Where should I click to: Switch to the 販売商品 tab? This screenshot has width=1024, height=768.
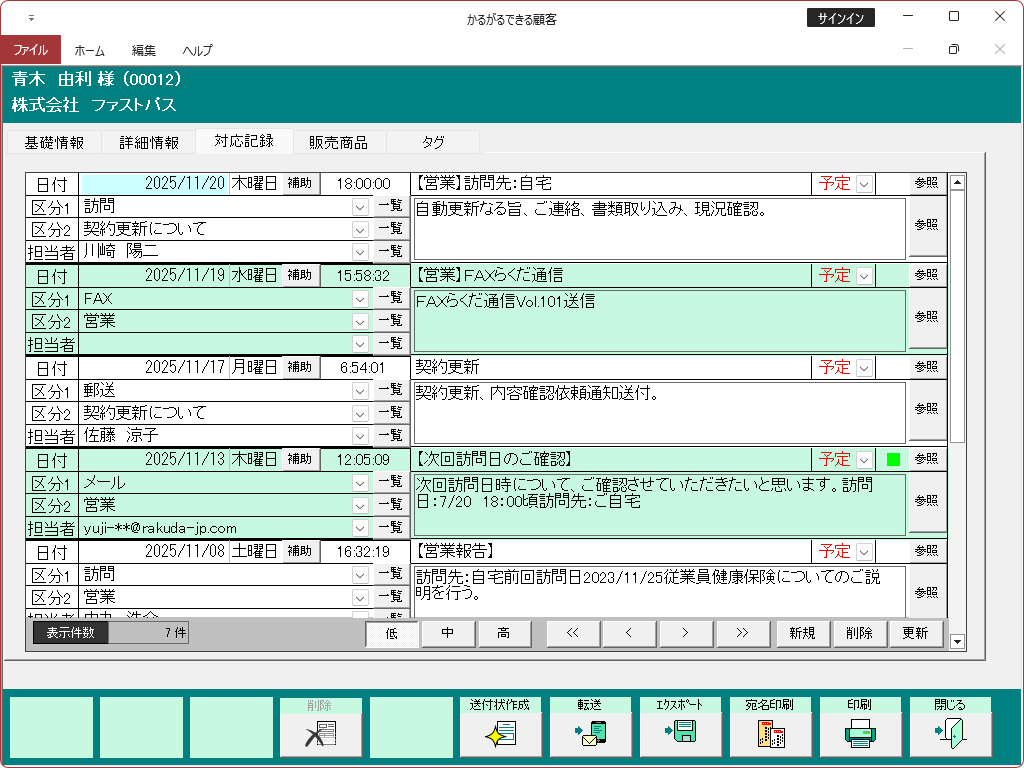click(x=338, y=143)
